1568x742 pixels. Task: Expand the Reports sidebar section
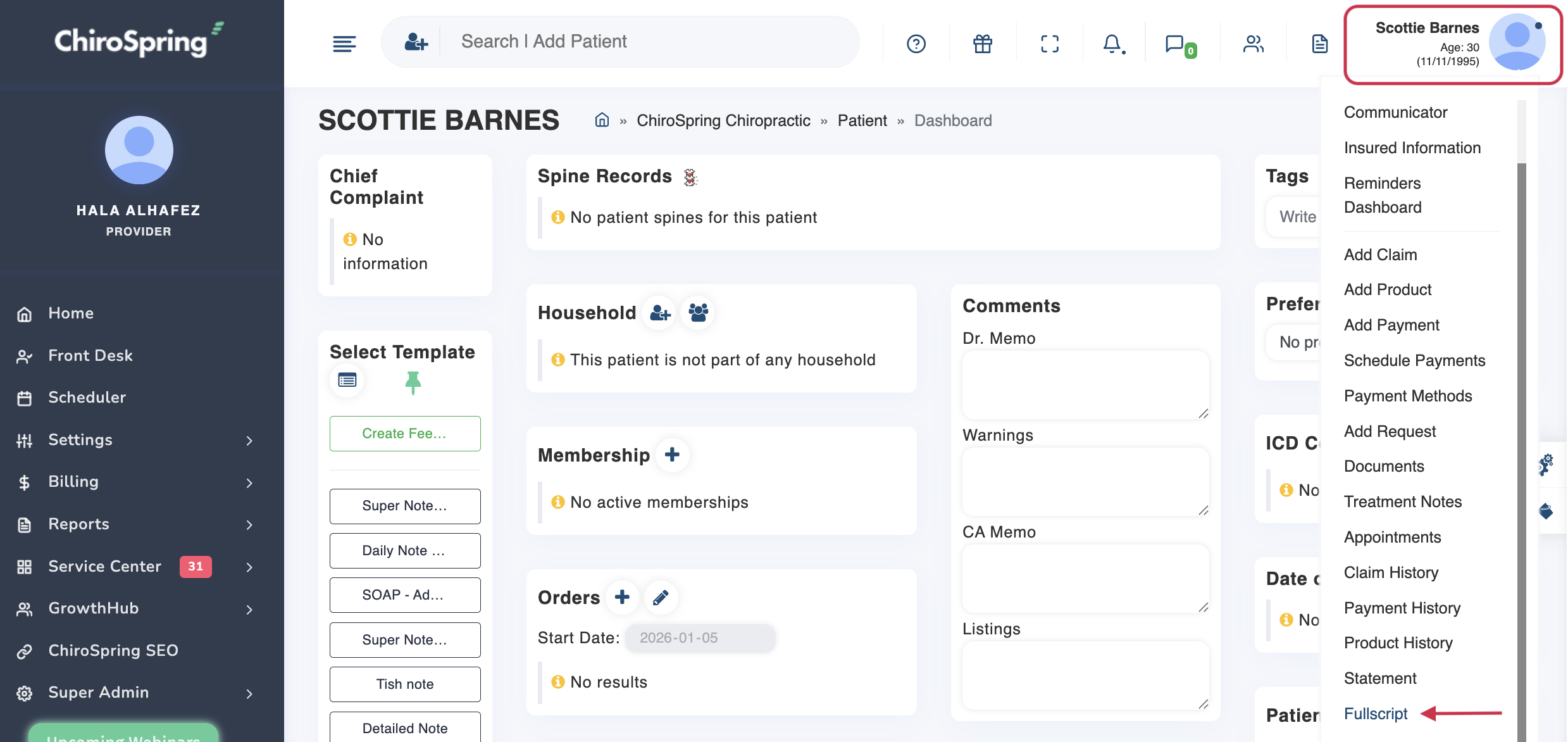78,524
